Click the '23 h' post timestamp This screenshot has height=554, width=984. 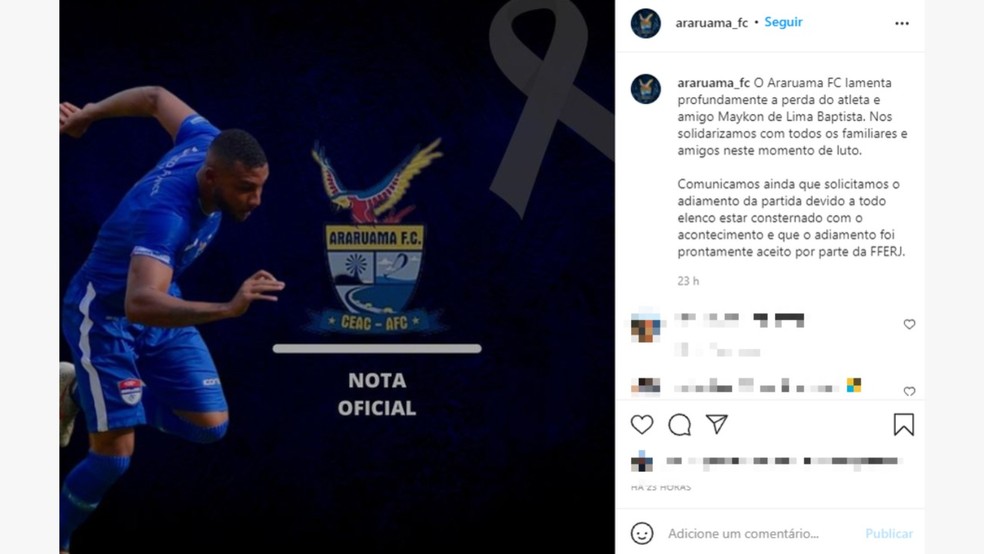(x=688, y=281)
